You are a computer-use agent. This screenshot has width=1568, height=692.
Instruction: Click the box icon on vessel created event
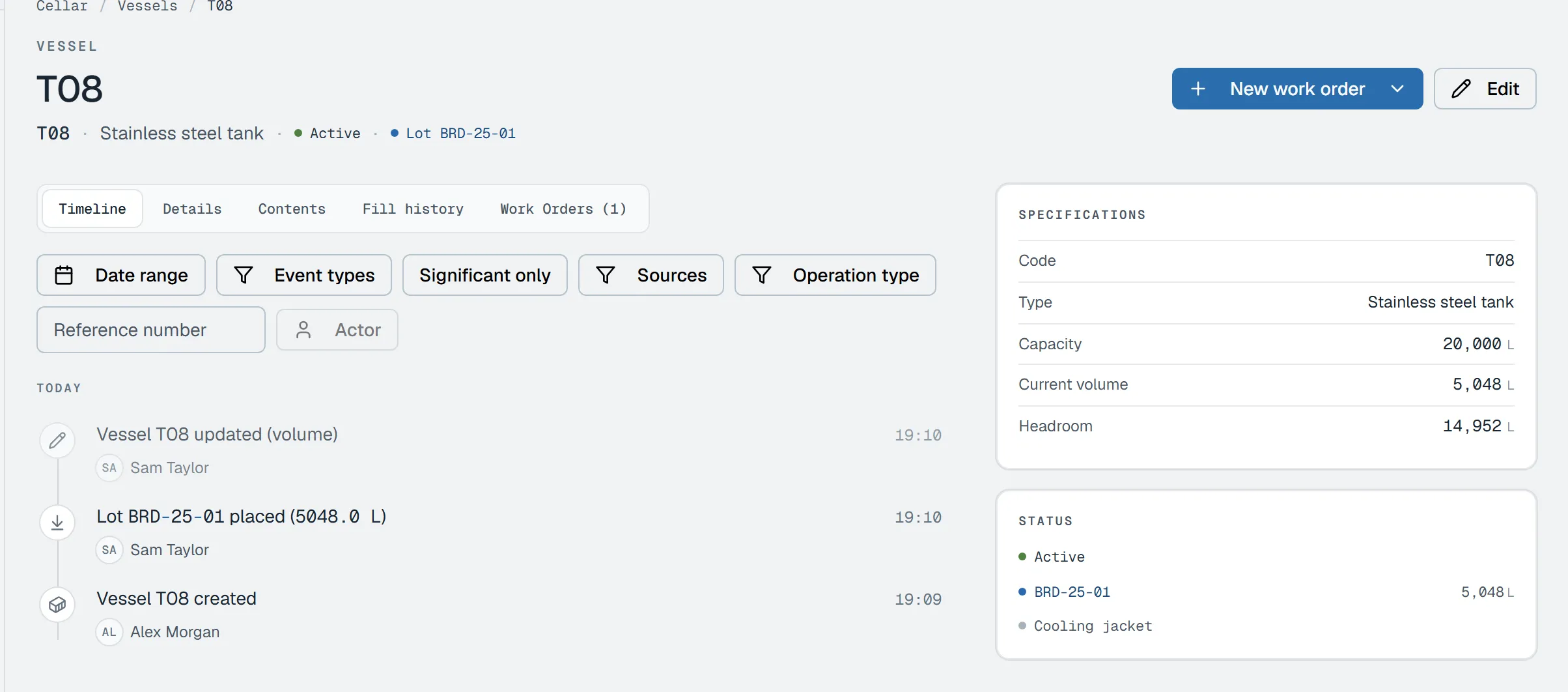pyautogui.click(x=57, y=605)
